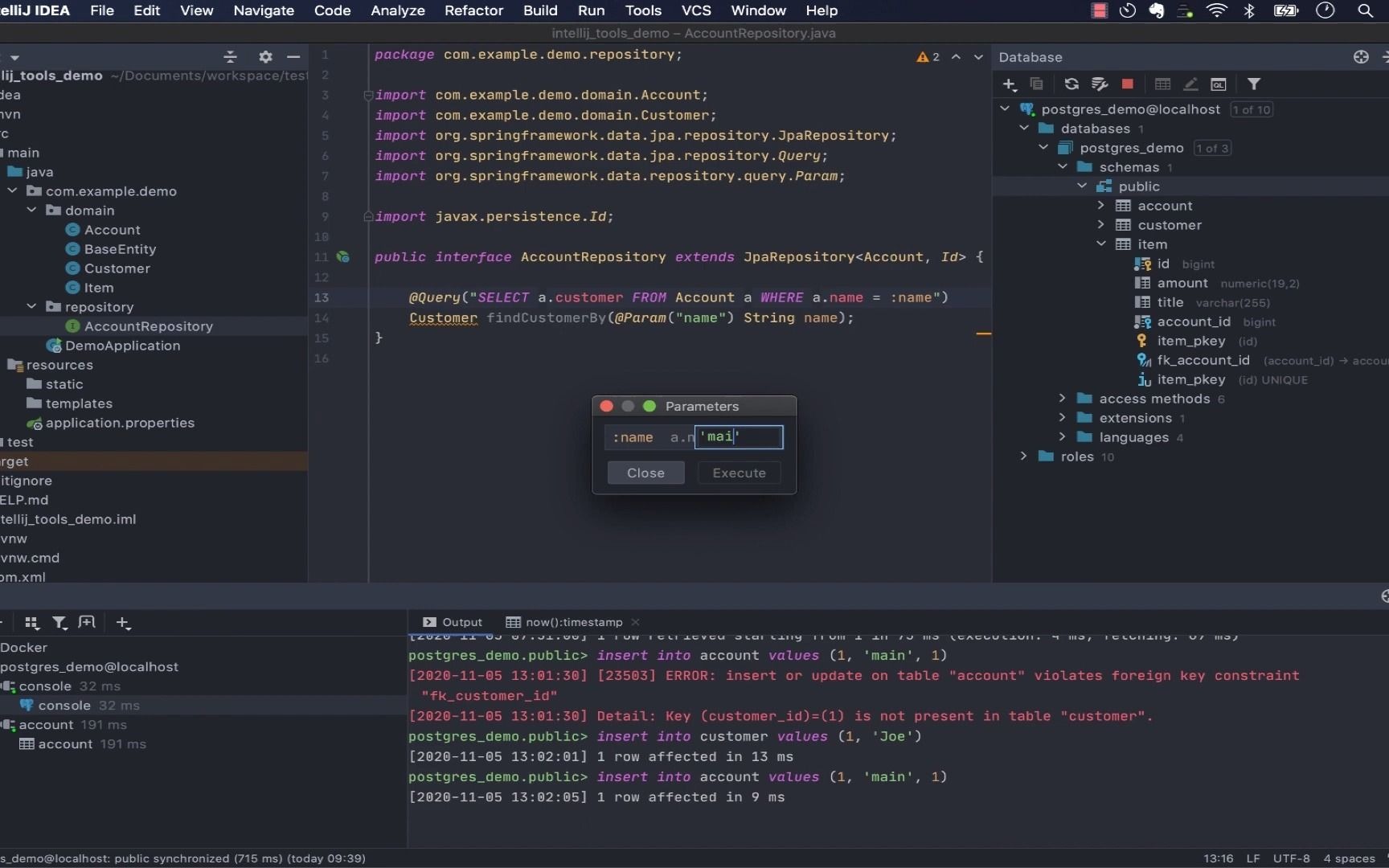Collapse the databases folder node
This screenshot has width=1389, height=868.
click(x=1024, y=128)
